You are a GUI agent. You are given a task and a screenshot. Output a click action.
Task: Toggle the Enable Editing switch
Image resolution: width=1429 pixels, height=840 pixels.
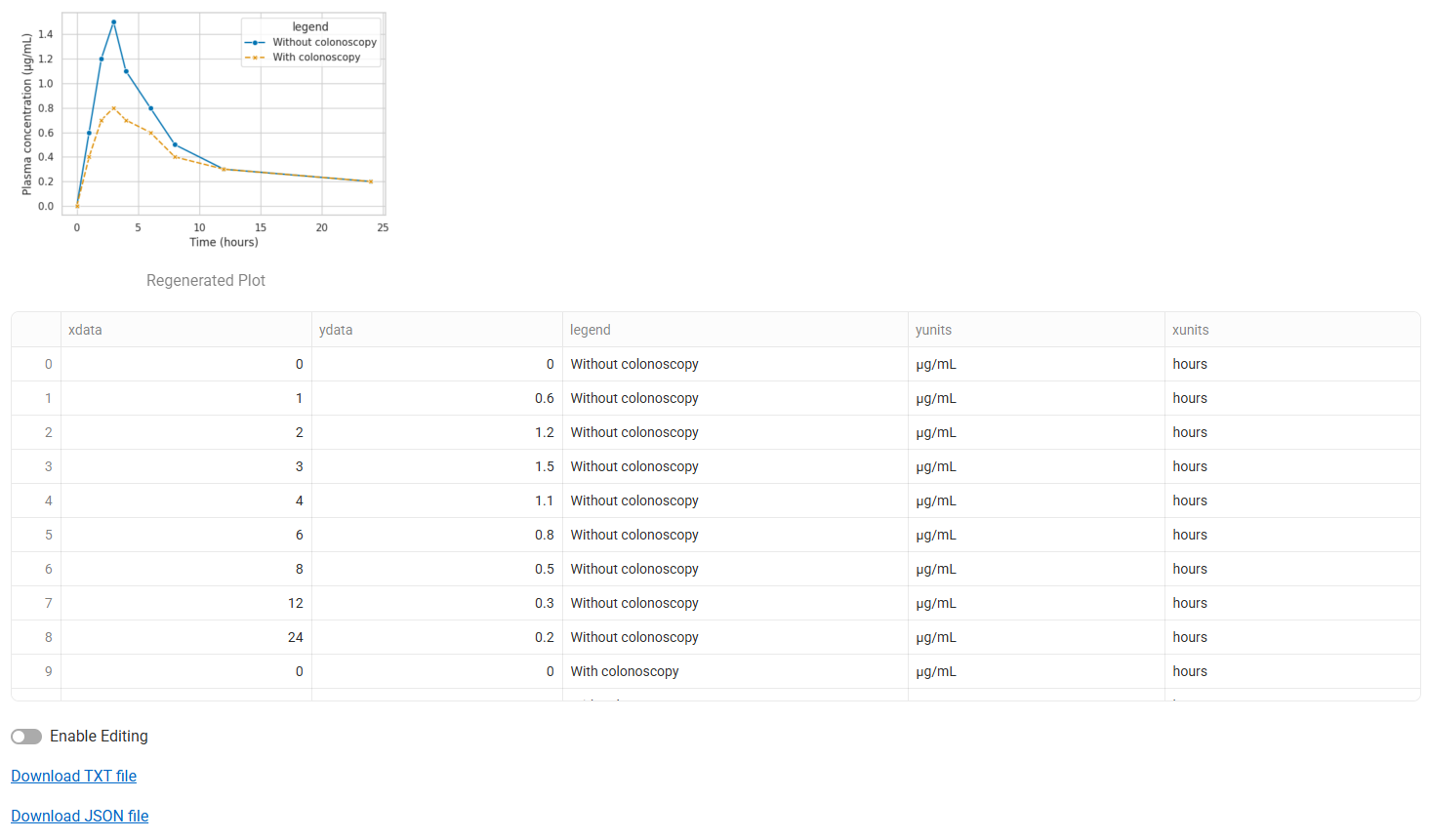click(x=26, y=737)
